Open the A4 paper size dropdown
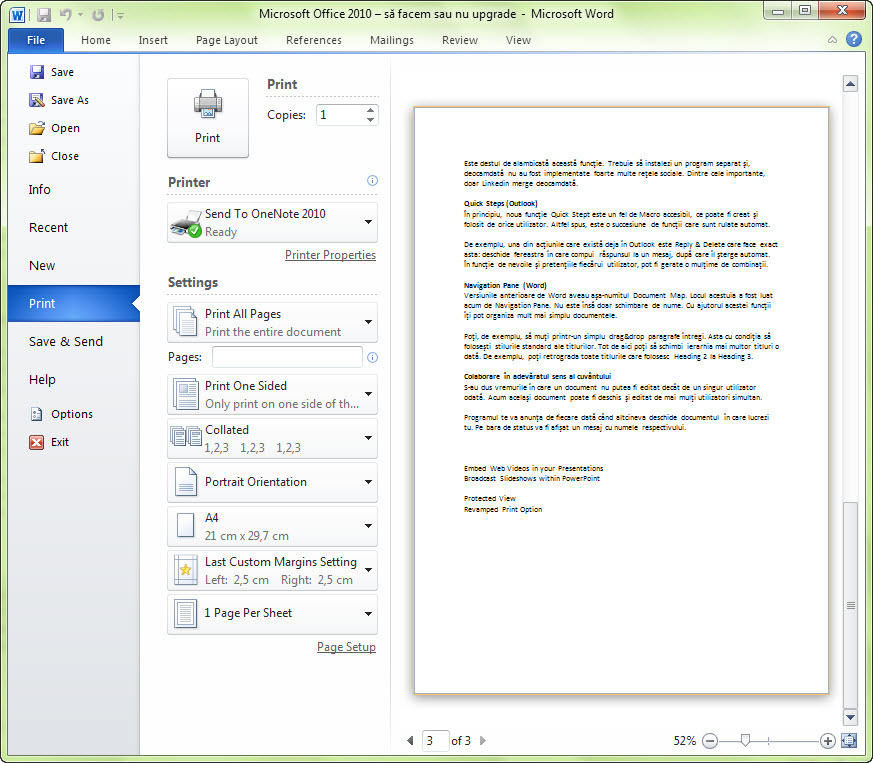This screenshot has height=763, width=873. click(x=272, y=526)
